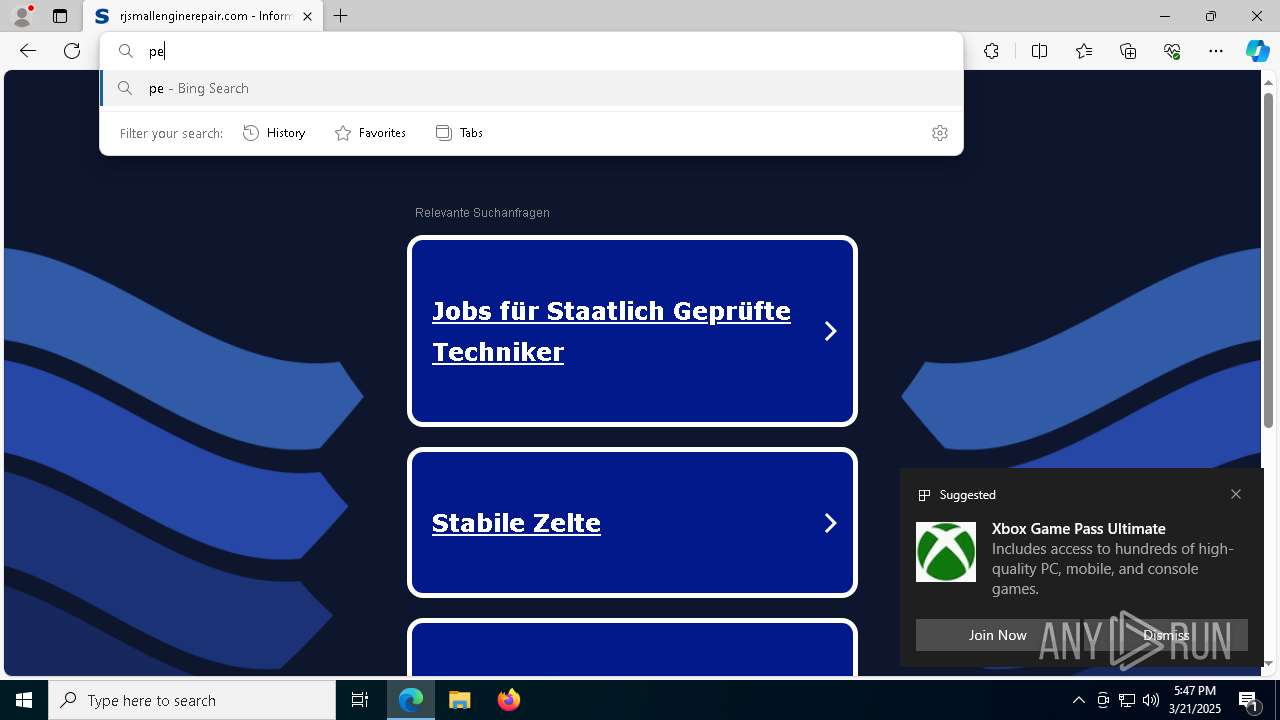Open Task View on taskbar
Viewport: 1280px width, 720px height.
[360, 700]
